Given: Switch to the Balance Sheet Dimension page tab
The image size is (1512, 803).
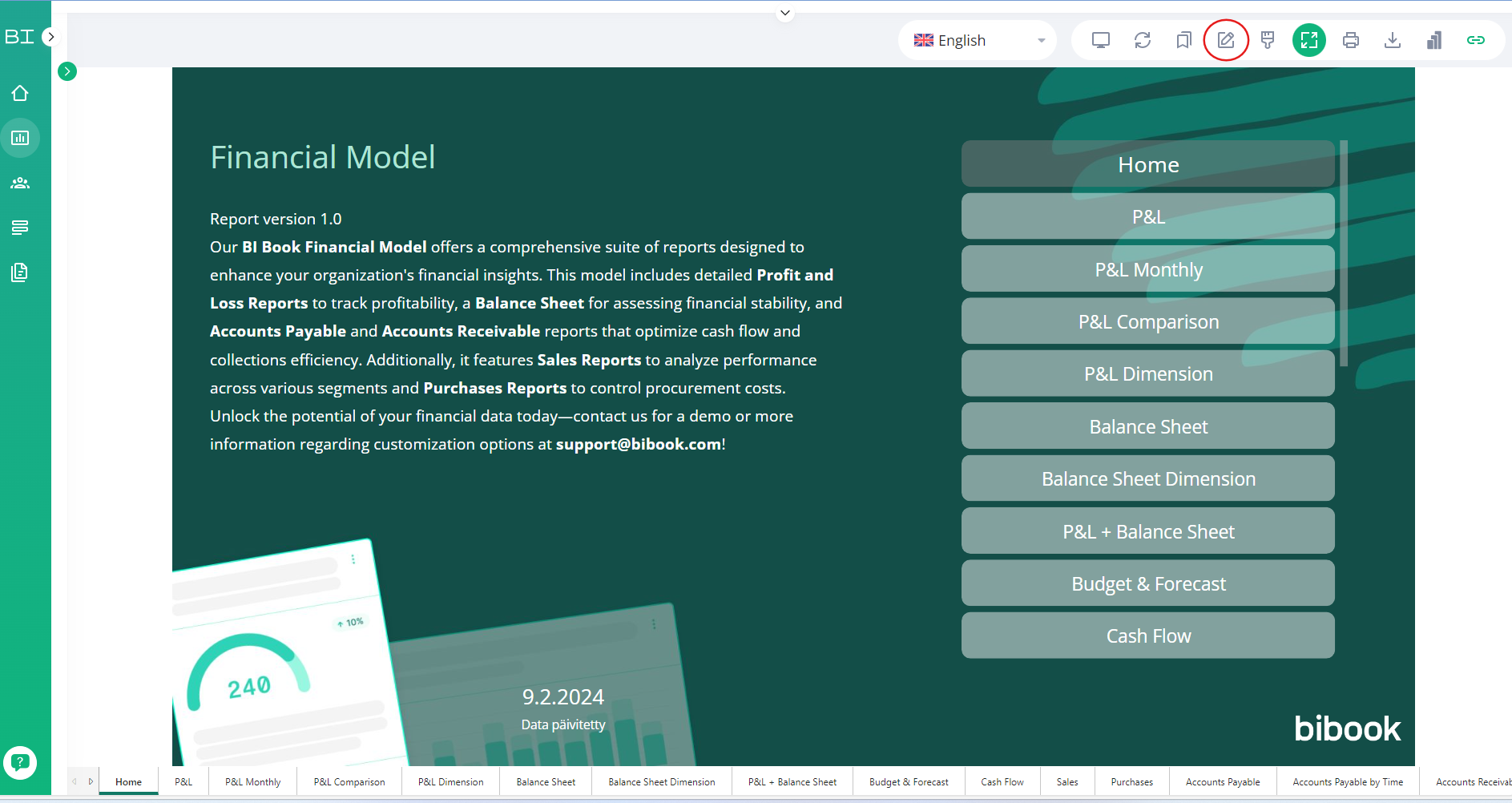Looking at the screenshot, I should (x=662, y=782).
